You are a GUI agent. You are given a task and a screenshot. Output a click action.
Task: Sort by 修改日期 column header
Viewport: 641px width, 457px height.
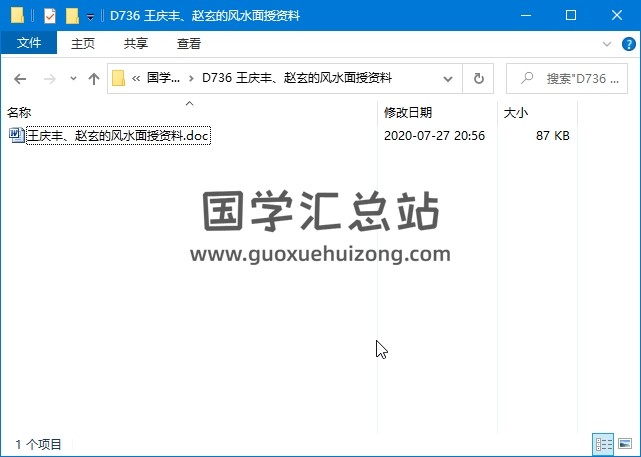pyautogui.click(x=408, y=112)
